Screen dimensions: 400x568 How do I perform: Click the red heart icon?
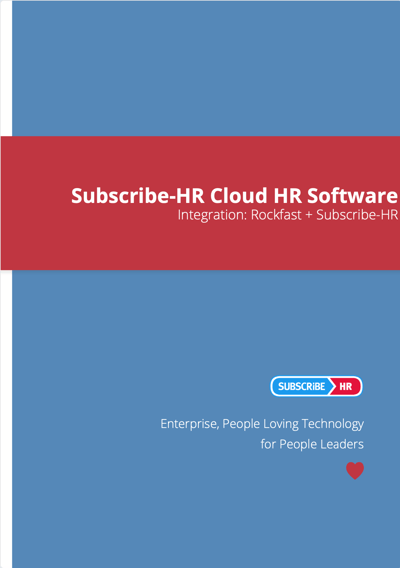tap(355, 471)
